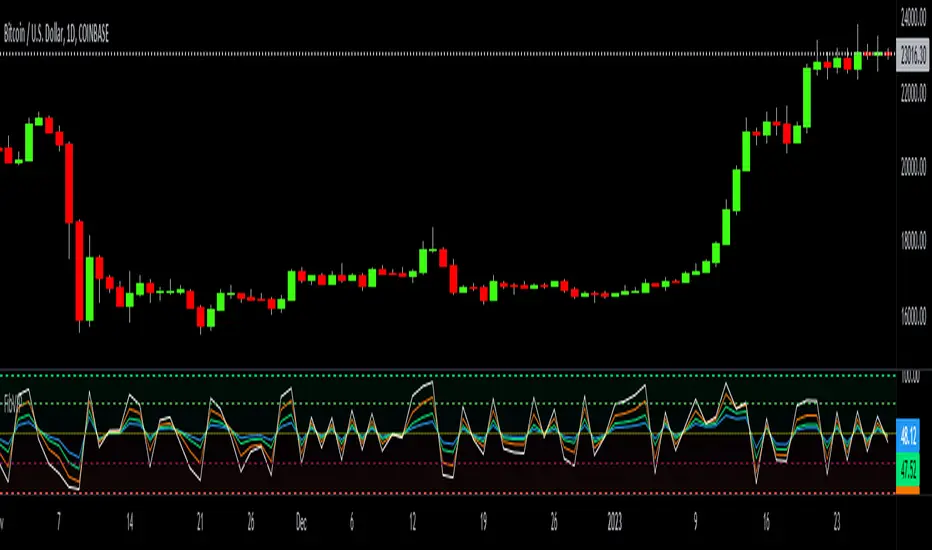Viewport: 932px width, 550px height.
Task: Click the 16 date label on time axis
Action: 766,523
